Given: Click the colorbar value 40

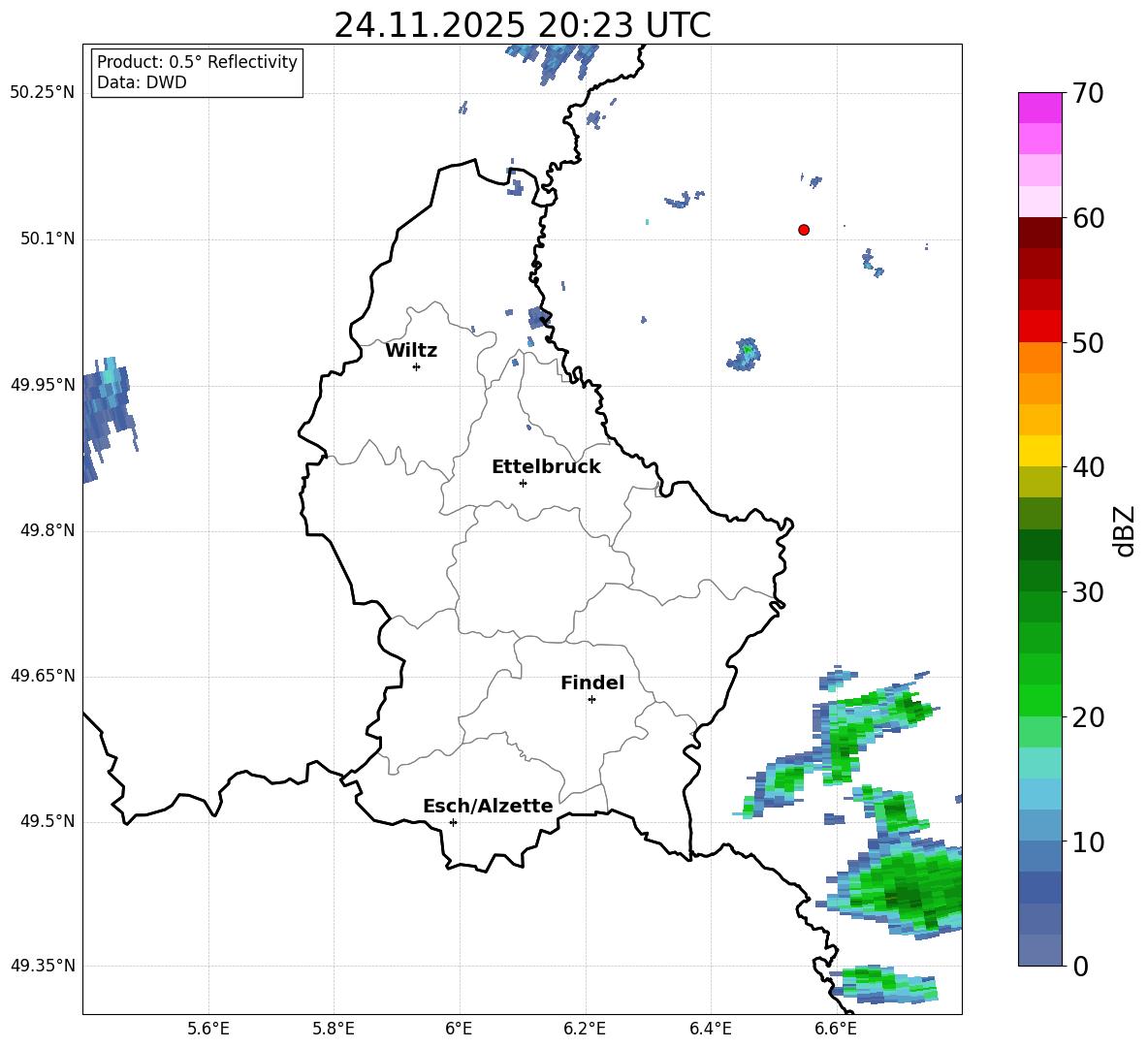Looking at the screenshot, I should (x=1089, y=467).
